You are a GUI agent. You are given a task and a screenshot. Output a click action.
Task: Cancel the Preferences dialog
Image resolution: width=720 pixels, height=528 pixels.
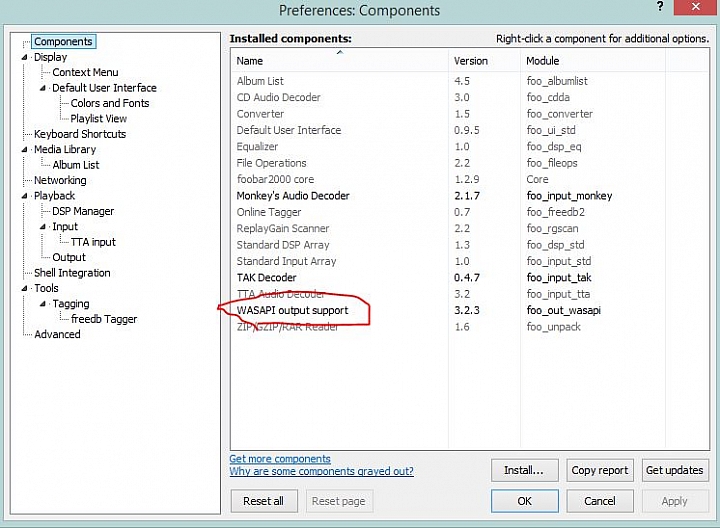point(600,501)
